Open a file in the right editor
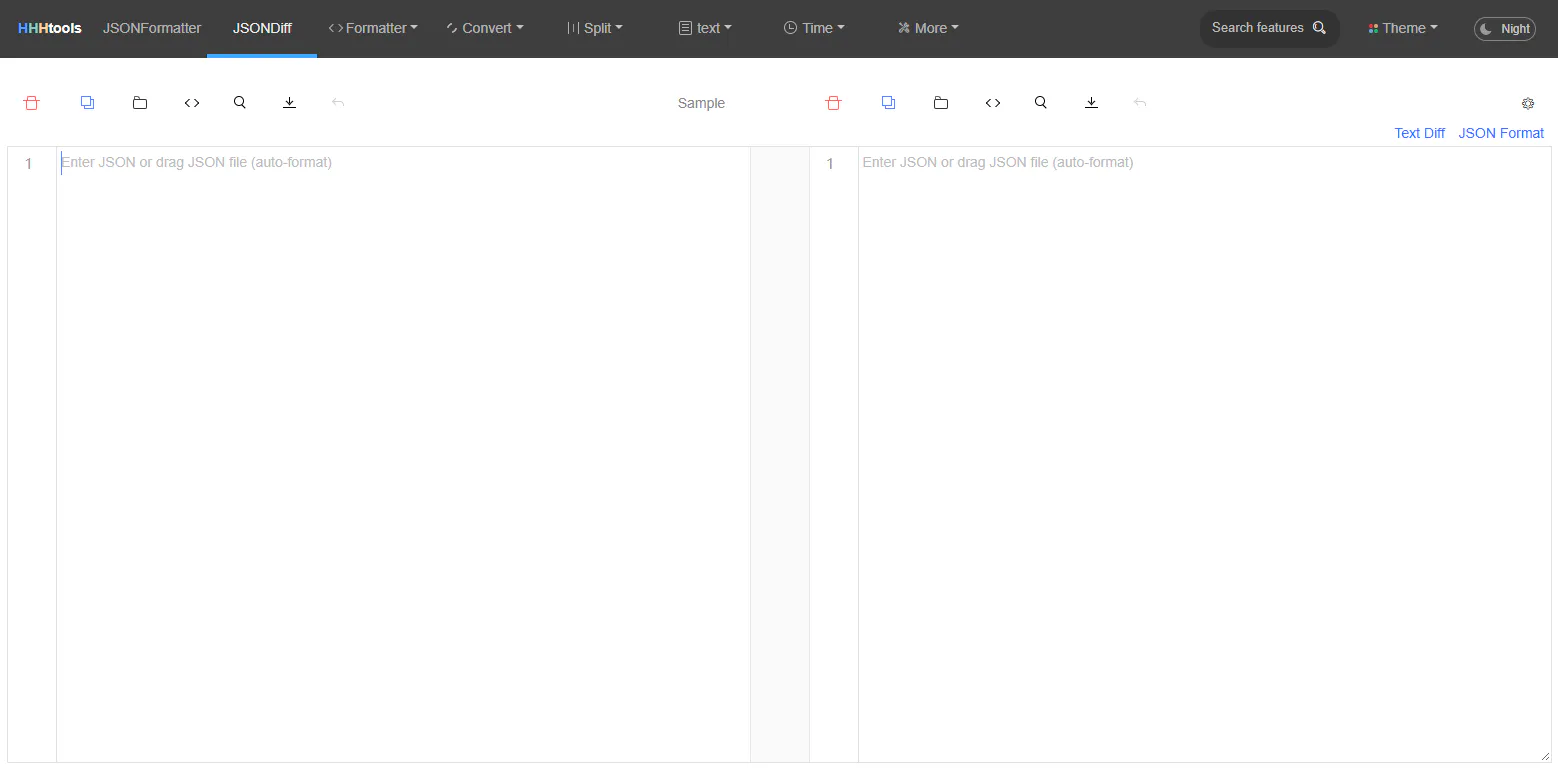 pyautogui.click(x=941, y=103)
